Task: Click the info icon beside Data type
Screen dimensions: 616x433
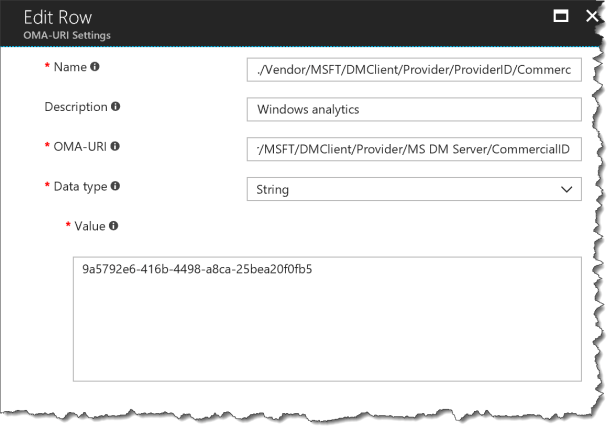Action: tap(116, 187)
